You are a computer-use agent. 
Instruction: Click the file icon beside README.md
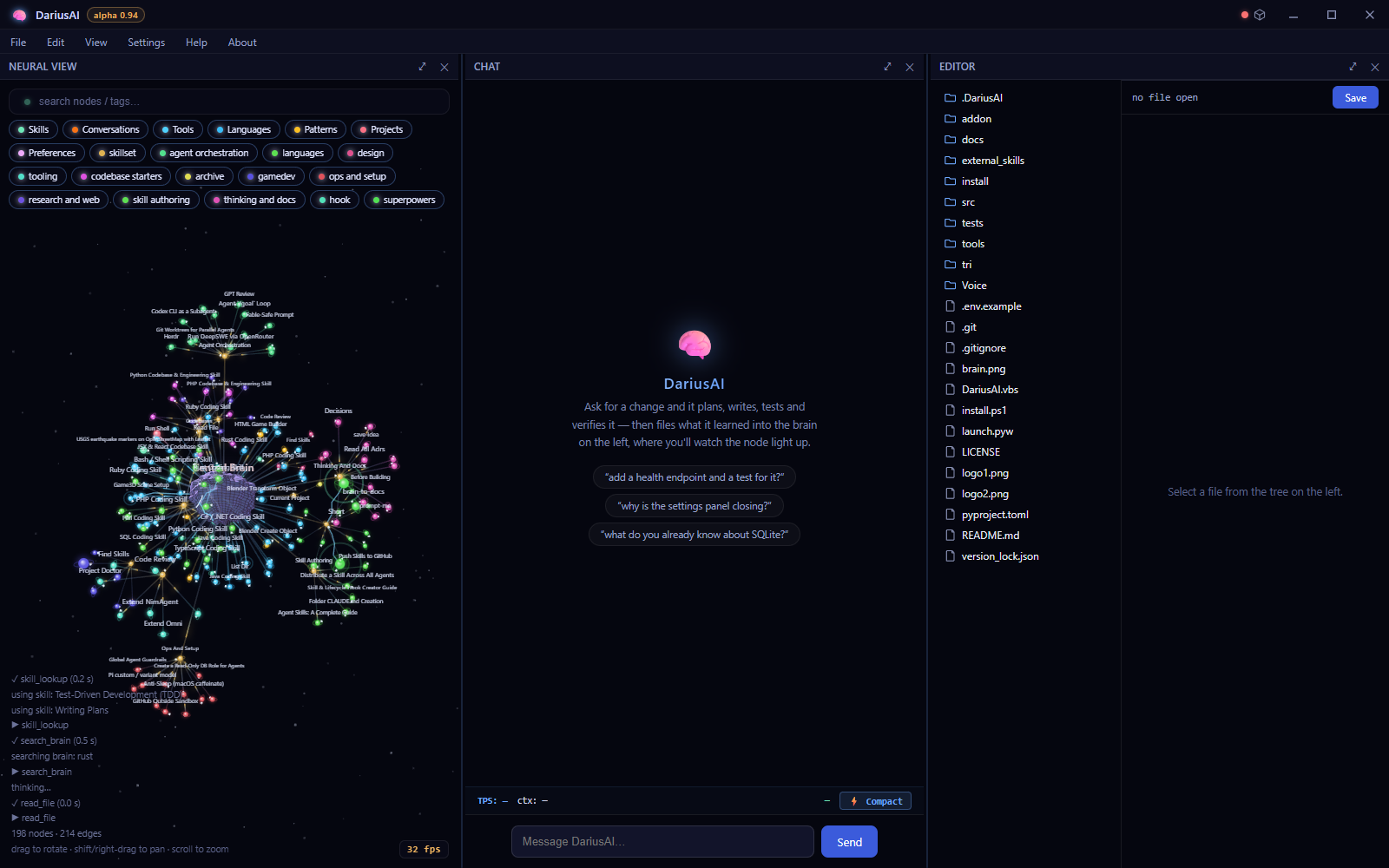(x=950, y=536)
